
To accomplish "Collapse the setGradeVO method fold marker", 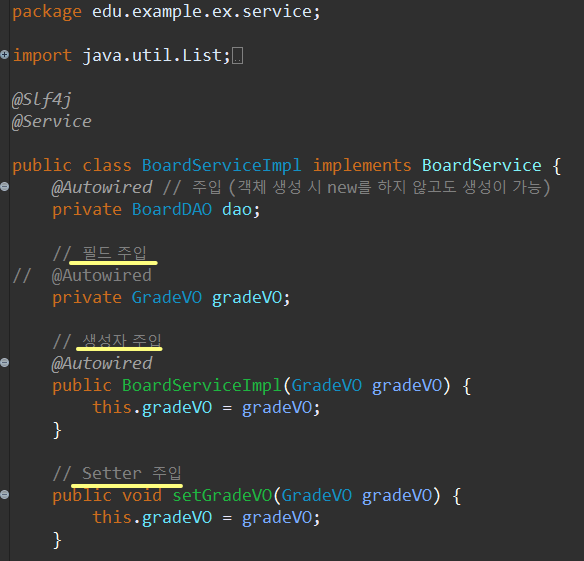I will coord(4,495).
